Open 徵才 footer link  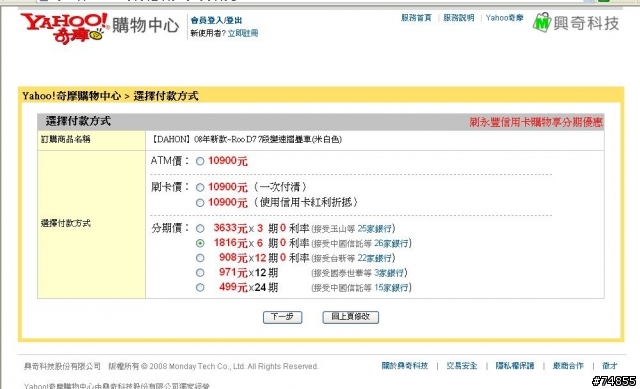point(609,366)
